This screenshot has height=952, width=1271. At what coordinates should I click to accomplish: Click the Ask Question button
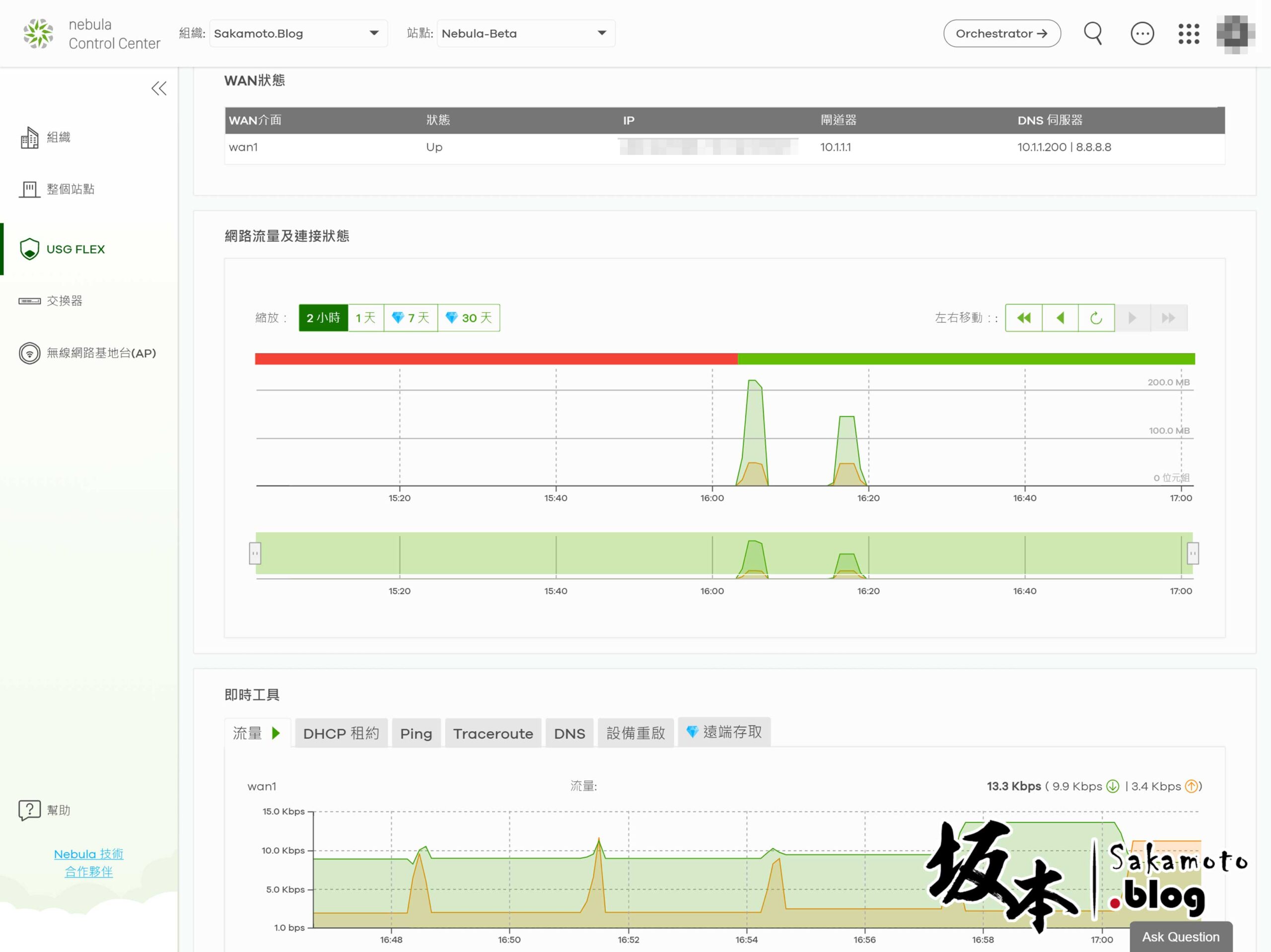coord(1181,937)
